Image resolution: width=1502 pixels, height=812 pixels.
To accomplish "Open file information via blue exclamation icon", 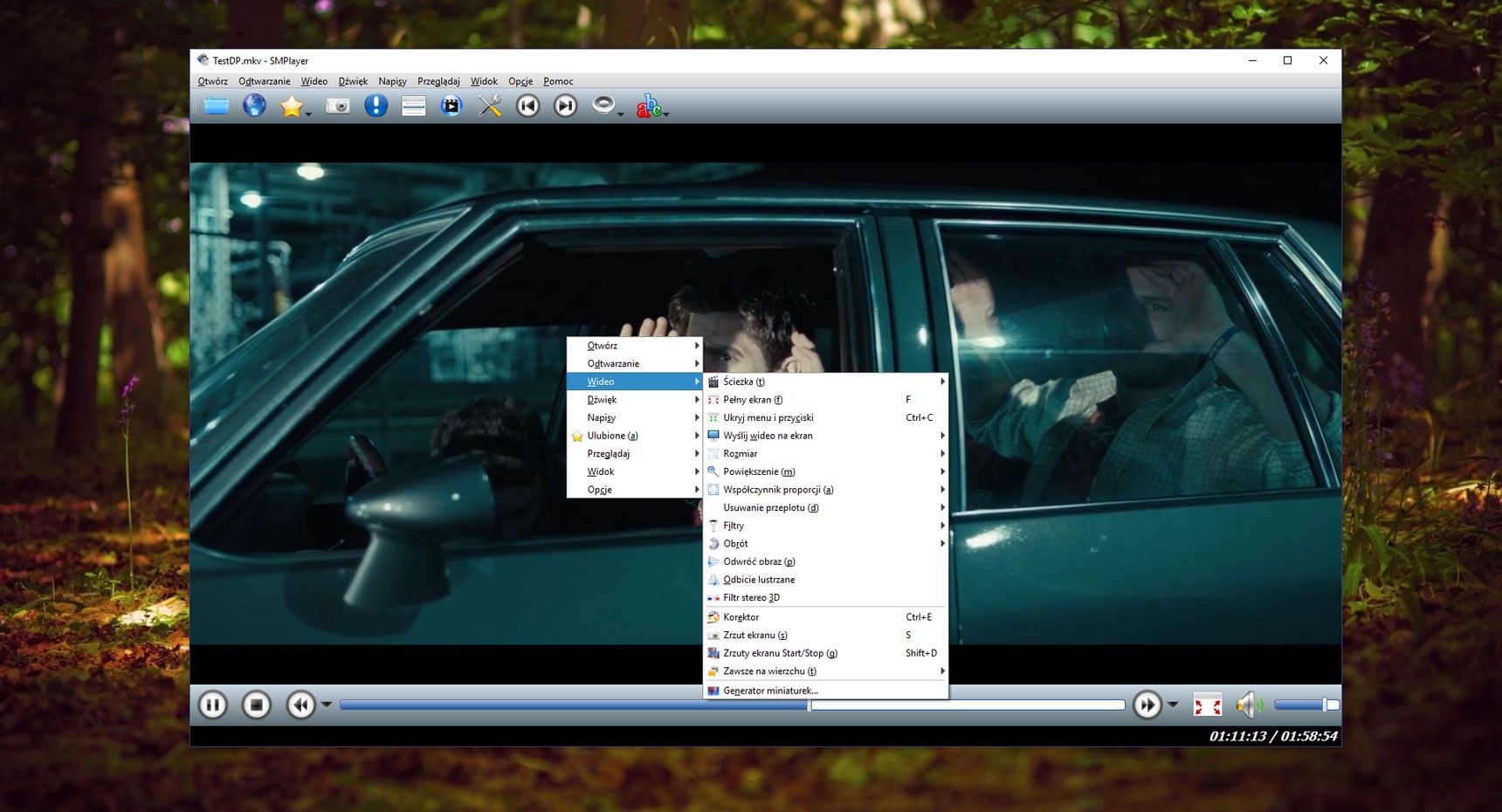I will (x=375, y=107).
